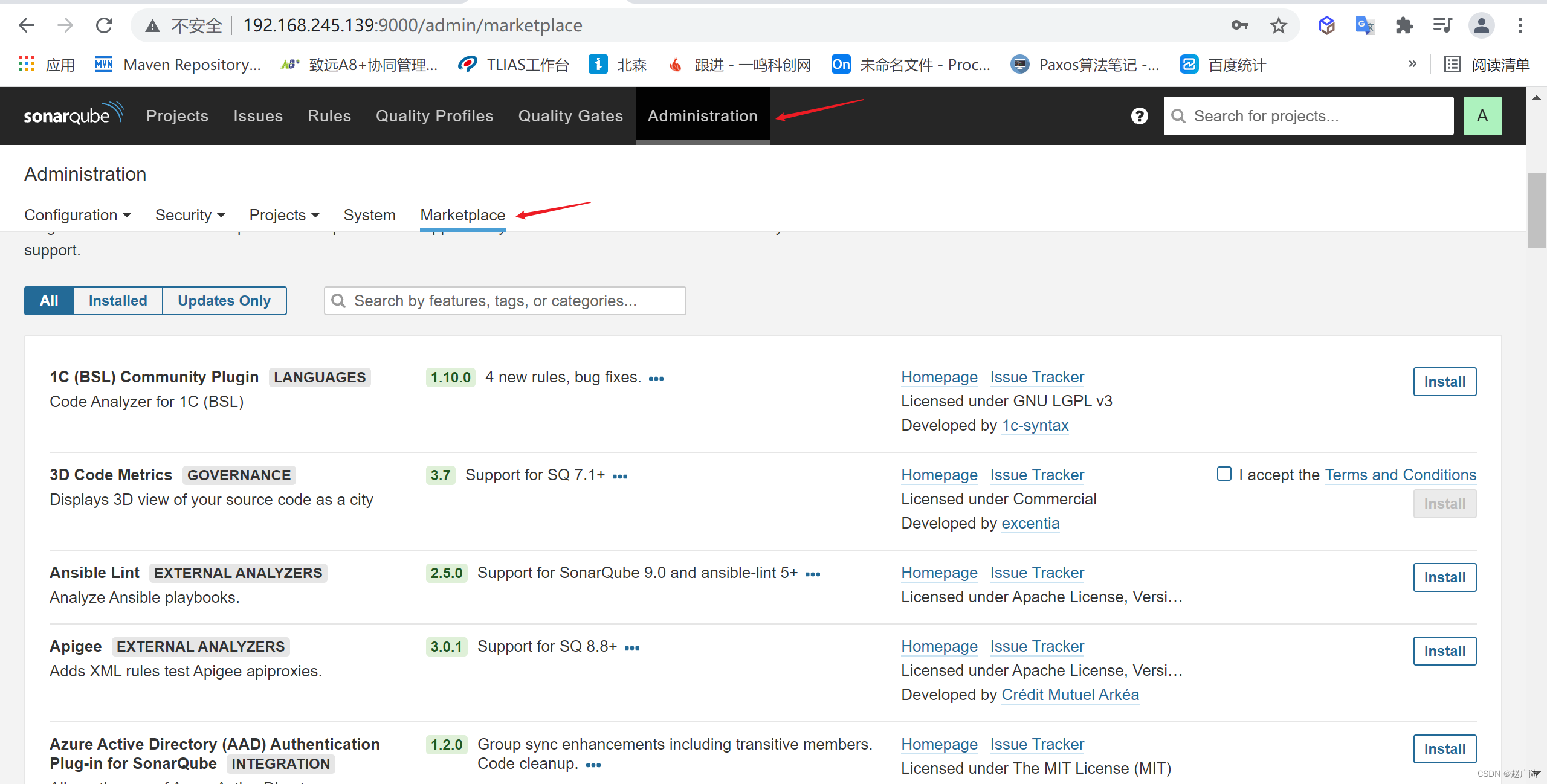Click the browser reload icon
The image size is (1547, 784).
click(x=105, y=25)
